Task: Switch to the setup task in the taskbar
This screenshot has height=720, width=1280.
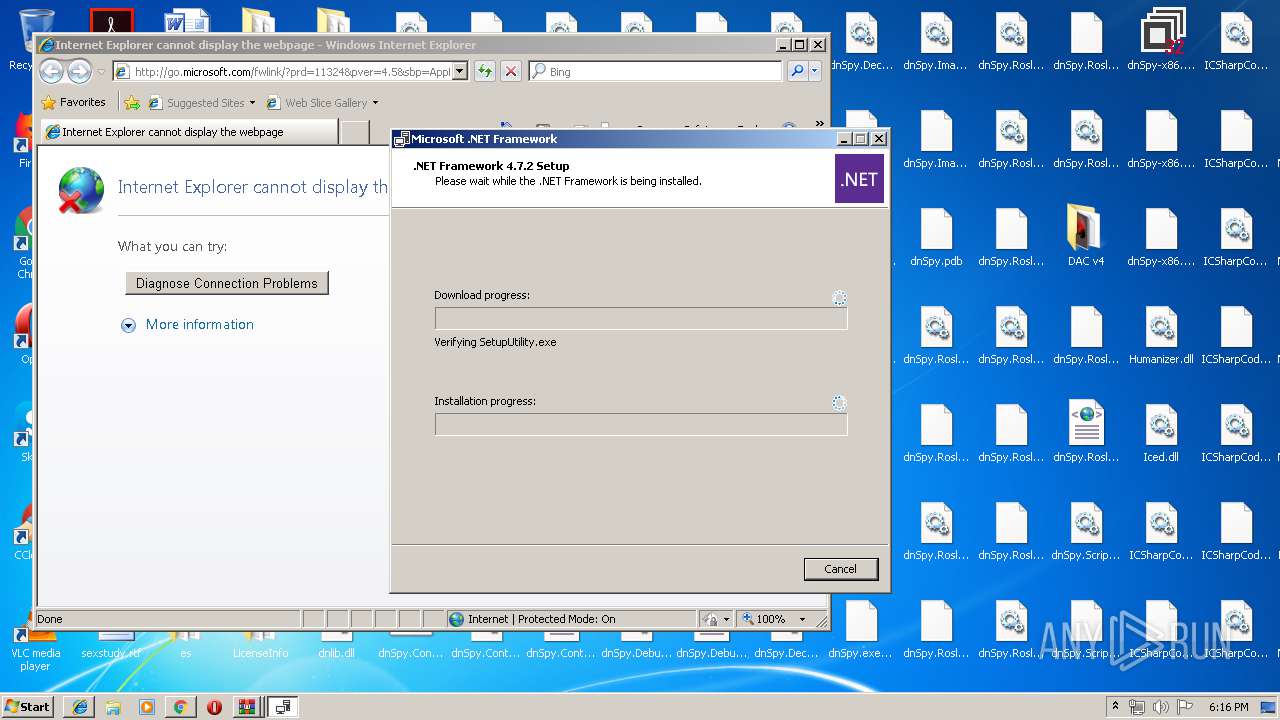Action: click(283, 706)
